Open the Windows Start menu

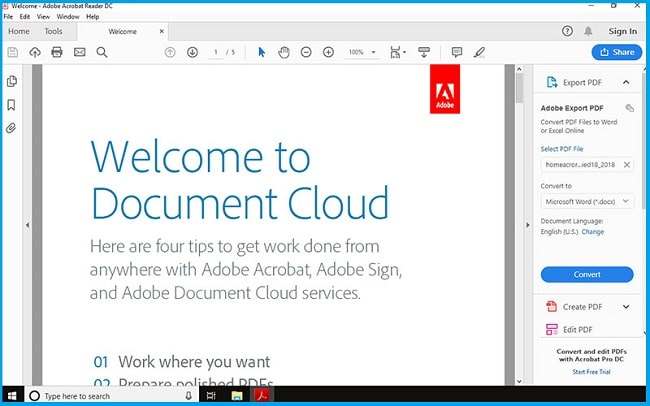[12, 396]
